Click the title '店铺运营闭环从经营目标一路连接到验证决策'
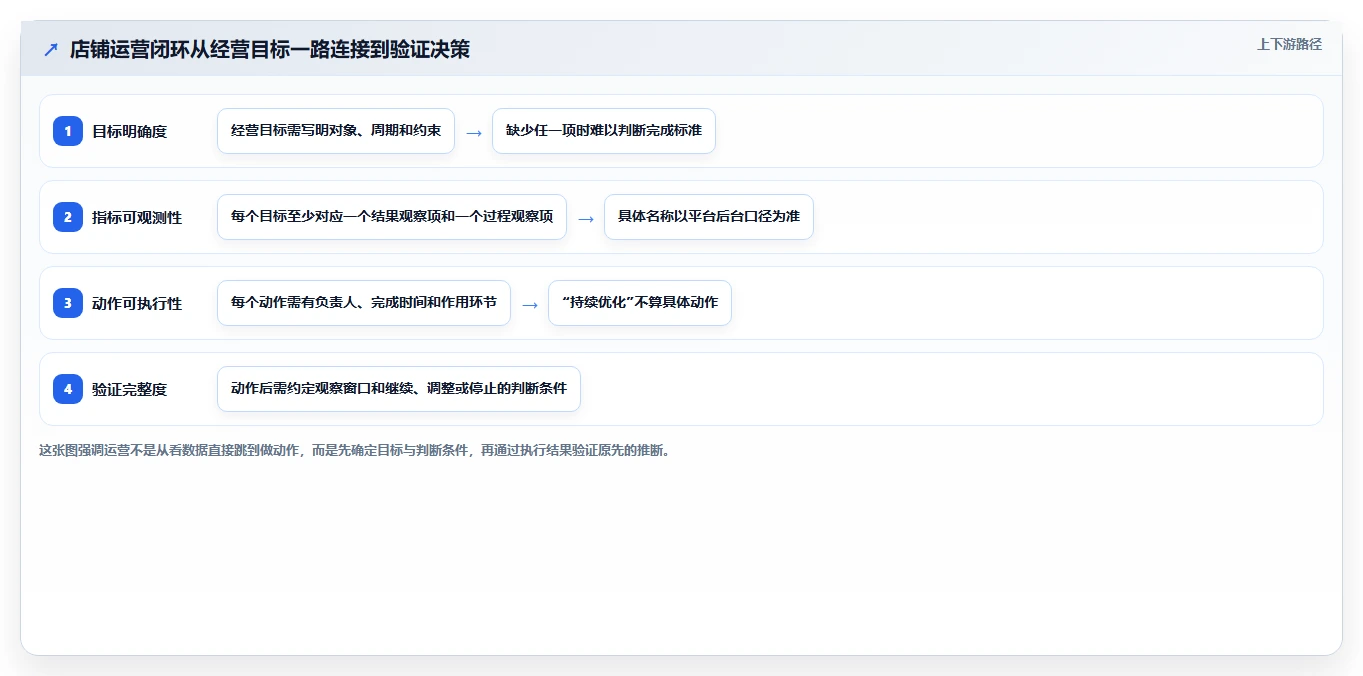The image size is (1363, 676). point(270,49)
